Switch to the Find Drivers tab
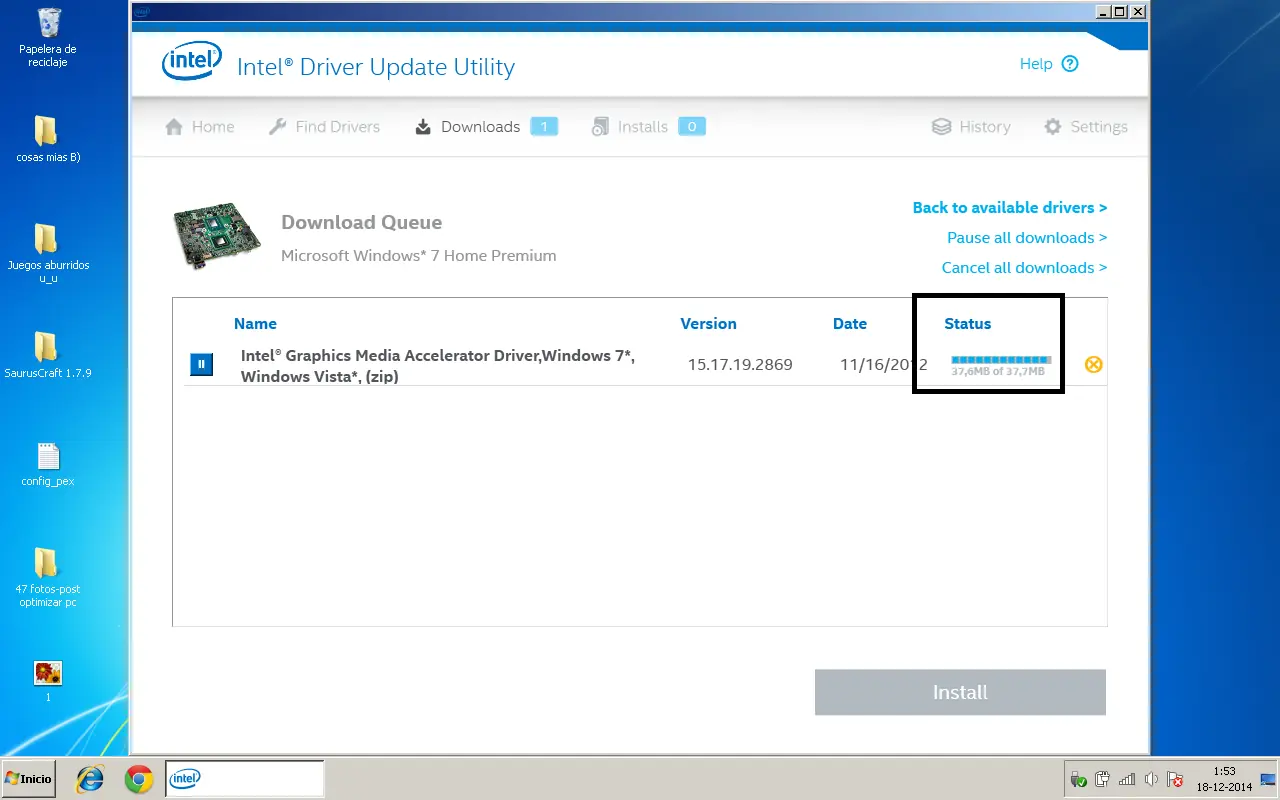The image size is (1280, 800). [325, 127]
